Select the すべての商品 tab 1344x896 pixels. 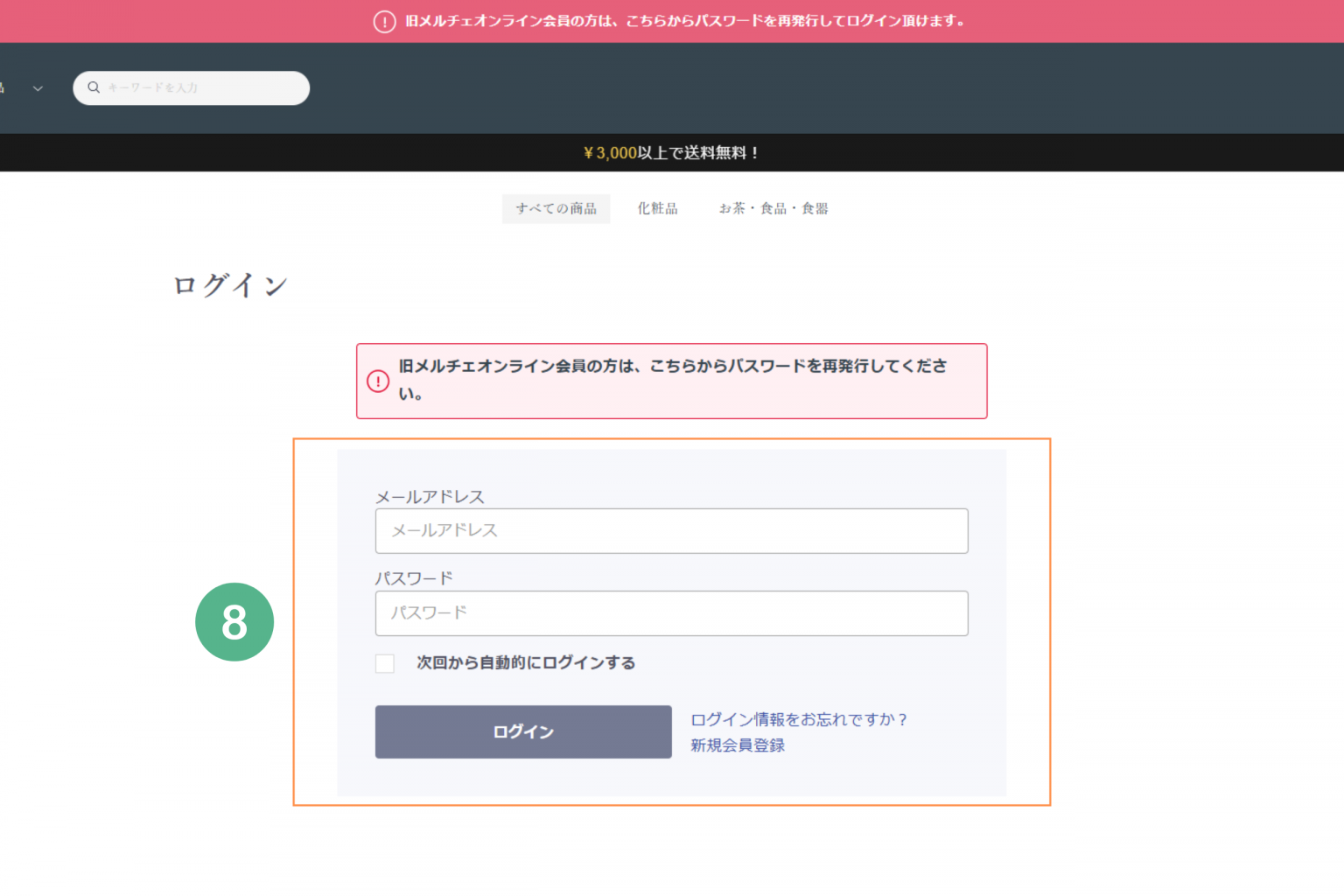click(x=556, y=208)
